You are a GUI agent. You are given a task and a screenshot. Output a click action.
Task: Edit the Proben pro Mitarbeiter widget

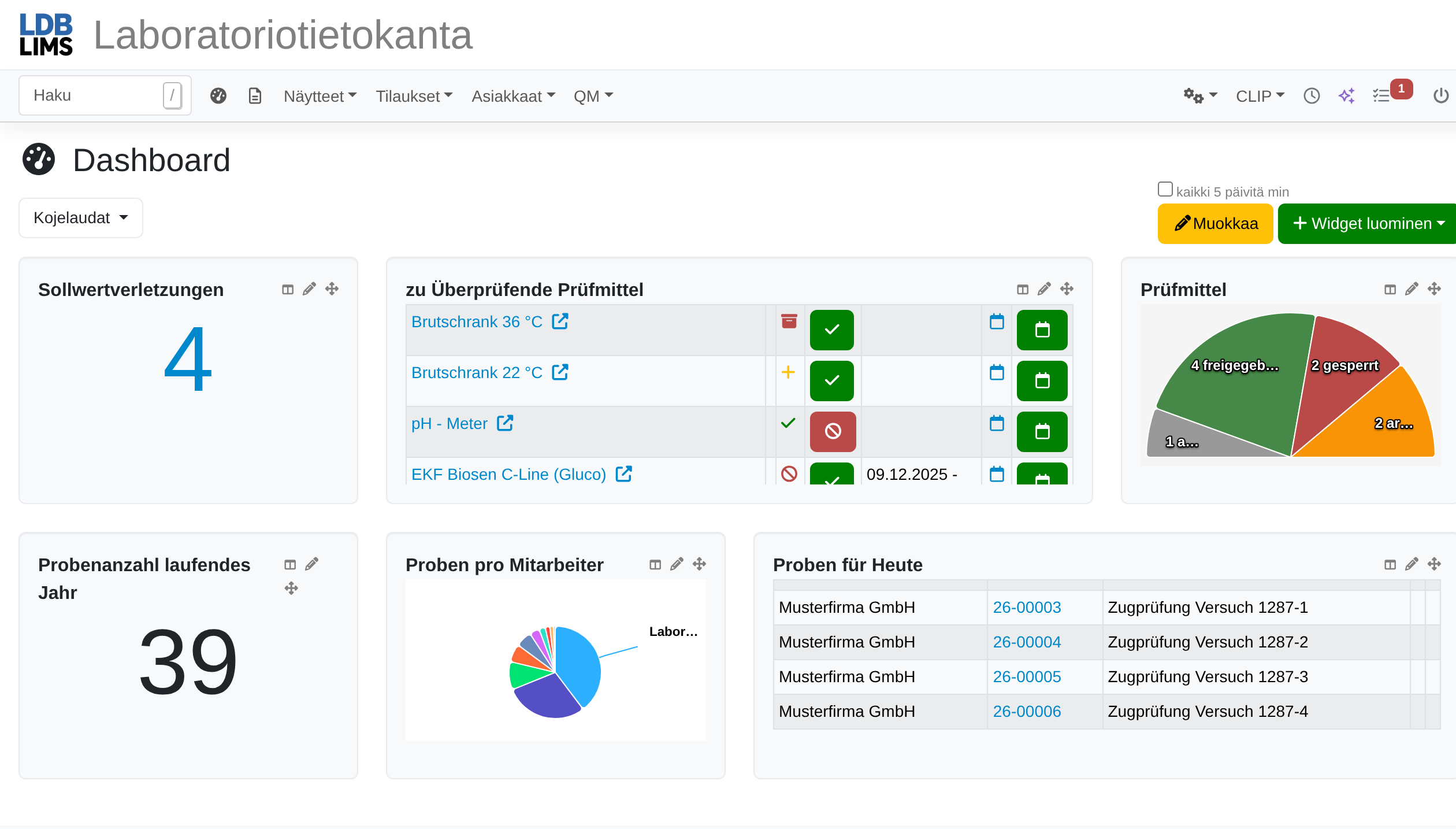[677, 564]
